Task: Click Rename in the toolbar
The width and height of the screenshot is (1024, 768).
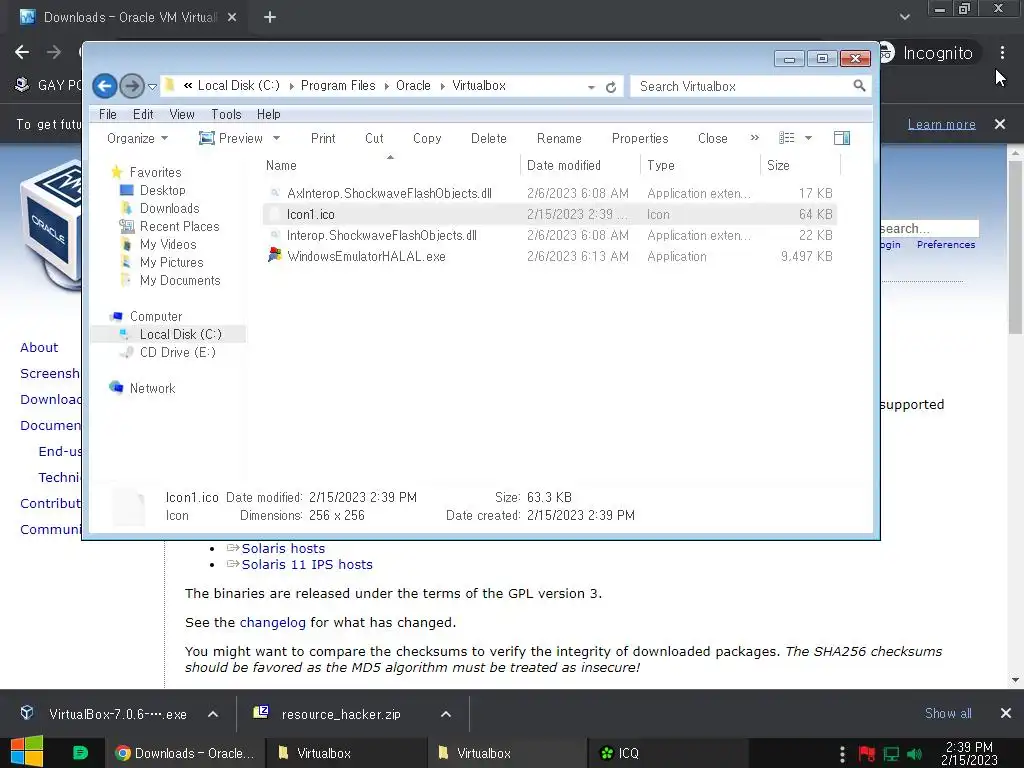Action: (559, 138)
